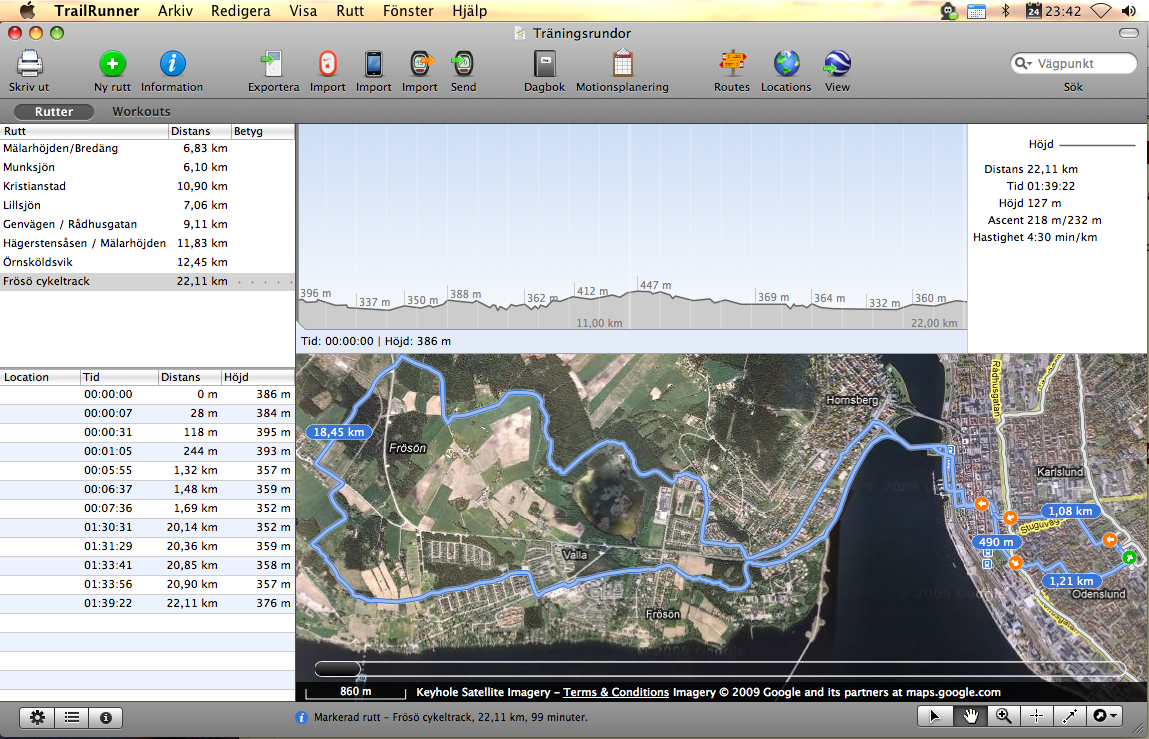Viewport: 1149px width, 739px height.
Task: Click the round info button at bottom left
Action: pos(106,718)
